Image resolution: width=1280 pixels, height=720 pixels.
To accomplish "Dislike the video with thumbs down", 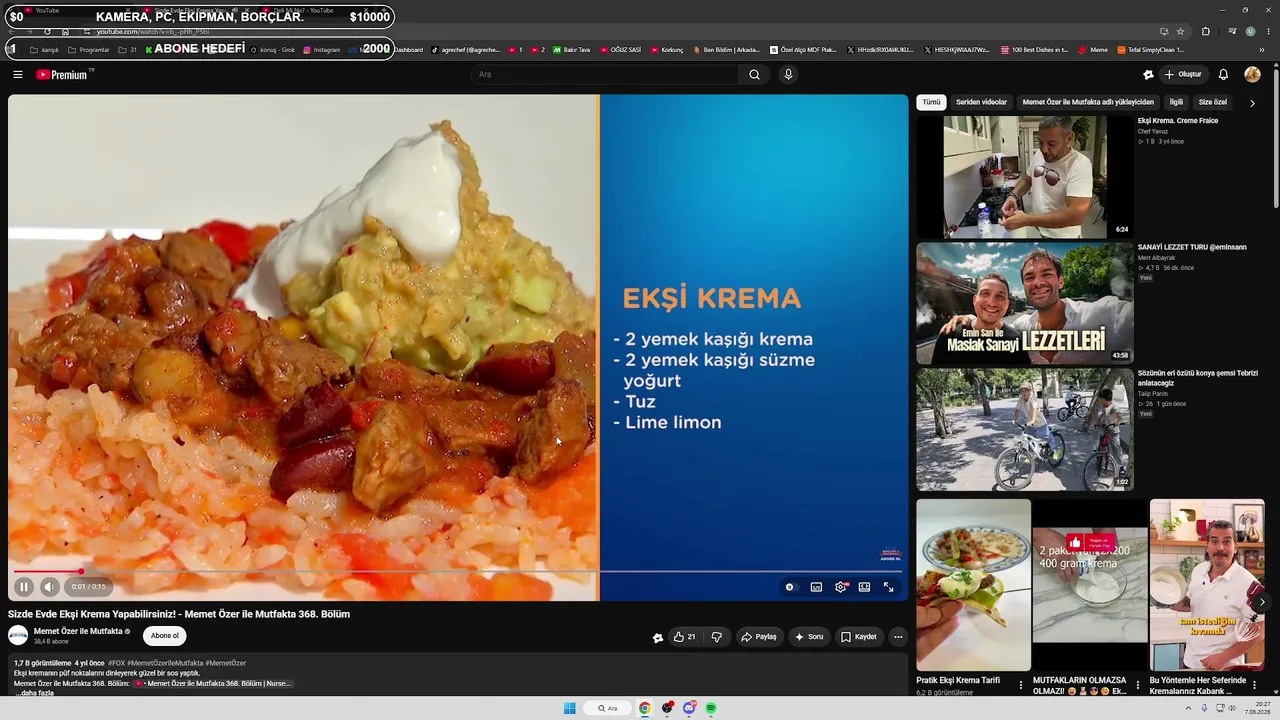I will [716, 637].
